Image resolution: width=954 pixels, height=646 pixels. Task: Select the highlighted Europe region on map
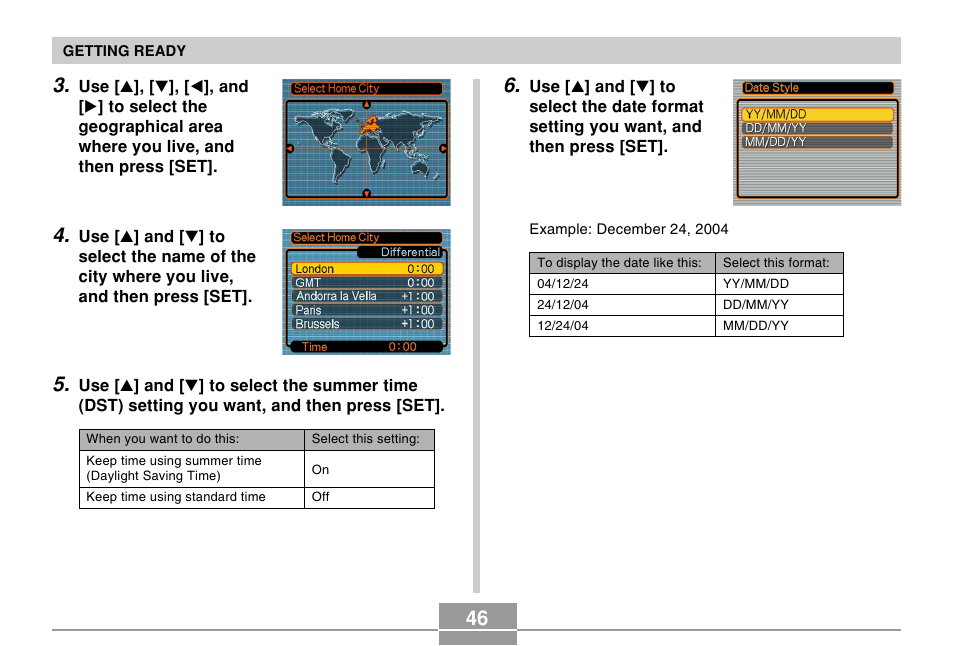pyautogui.click(x=369, y=127)
